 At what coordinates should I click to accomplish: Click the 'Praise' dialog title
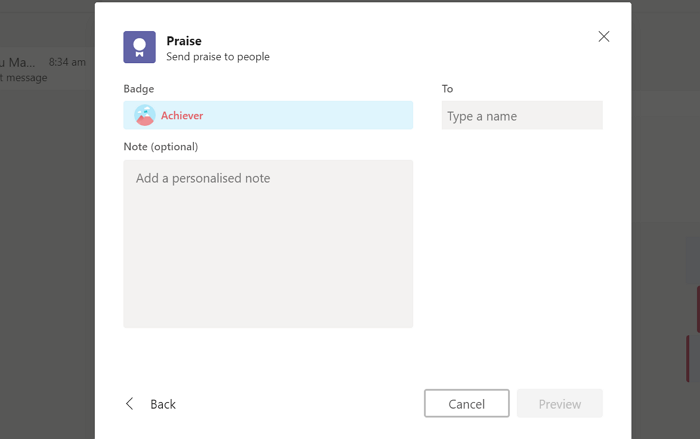(184, 41)
